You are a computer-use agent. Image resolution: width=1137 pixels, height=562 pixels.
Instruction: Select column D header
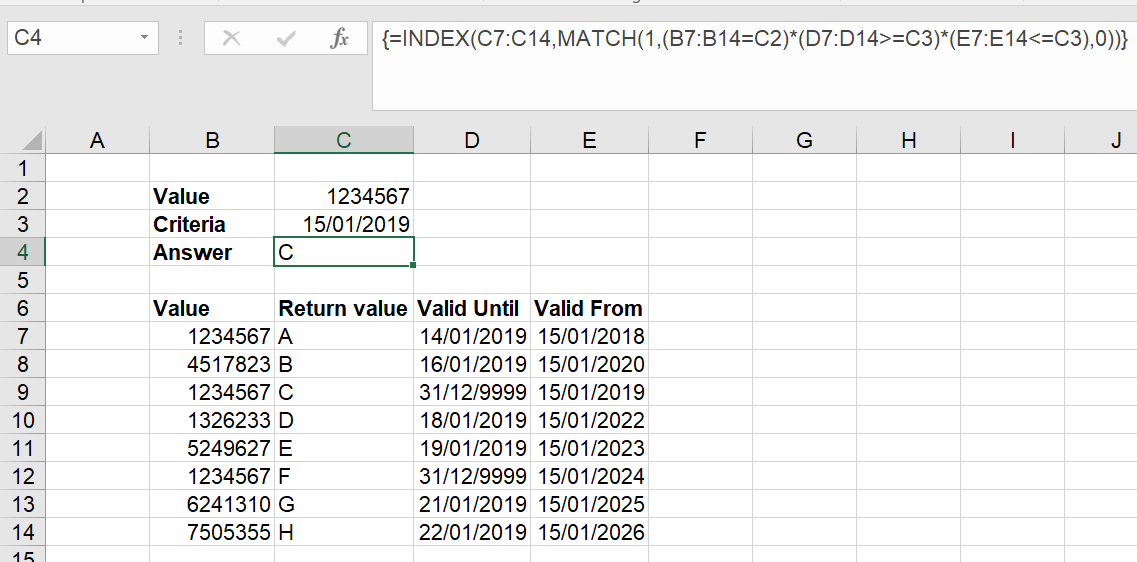(x=472, y=140)
